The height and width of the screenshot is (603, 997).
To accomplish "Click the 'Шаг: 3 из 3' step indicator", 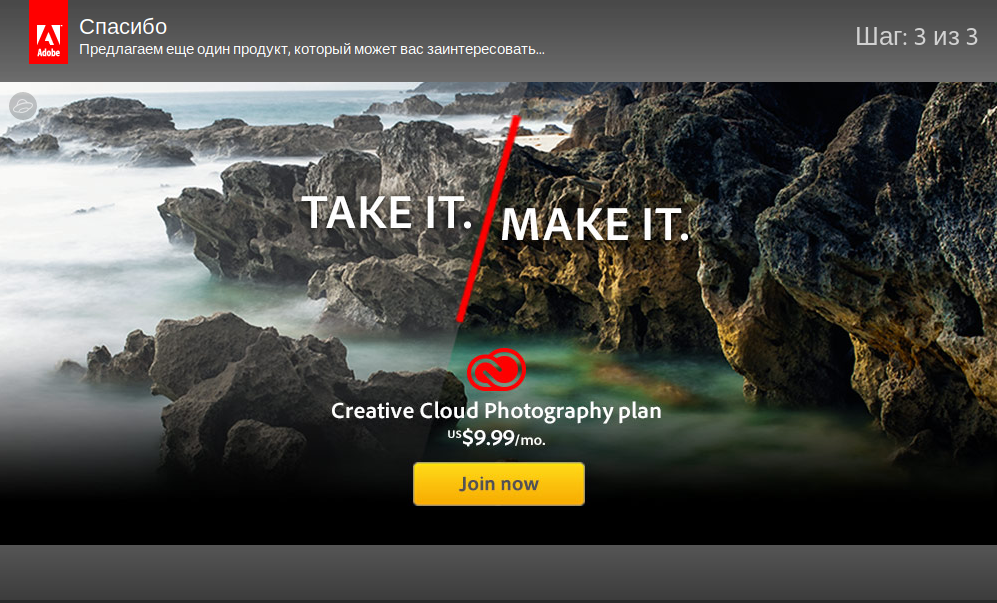I will coord(916,36).
